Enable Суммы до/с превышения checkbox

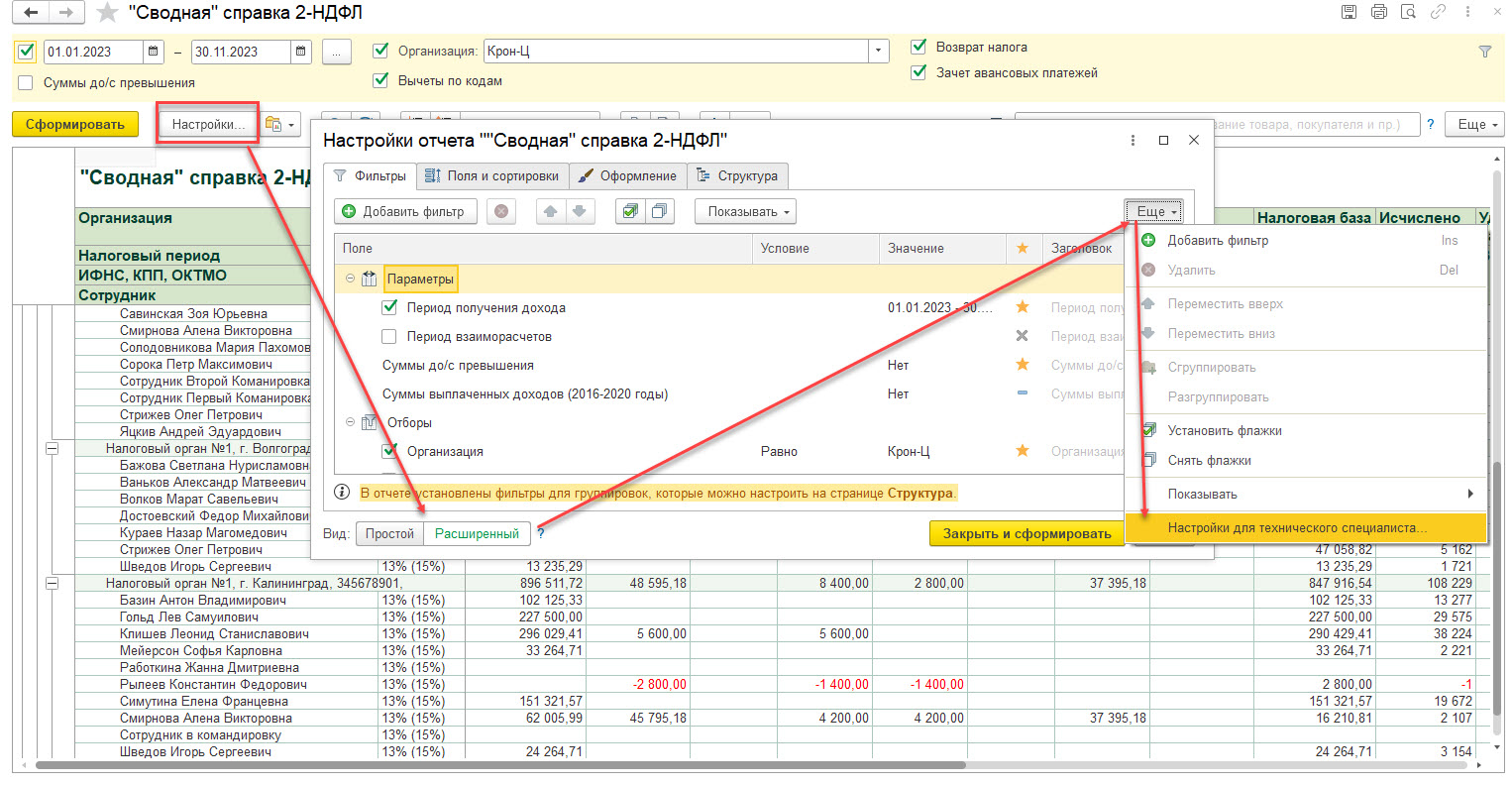coord(27,83)
